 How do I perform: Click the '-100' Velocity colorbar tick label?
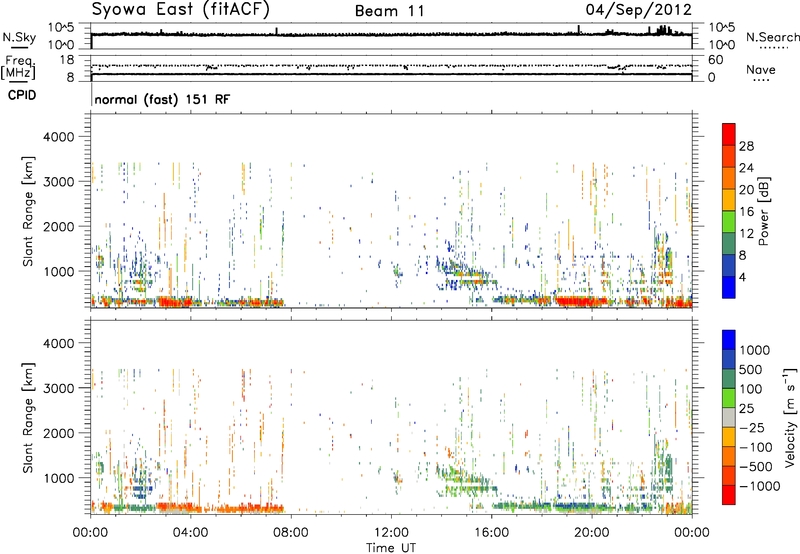click(755, 447)
